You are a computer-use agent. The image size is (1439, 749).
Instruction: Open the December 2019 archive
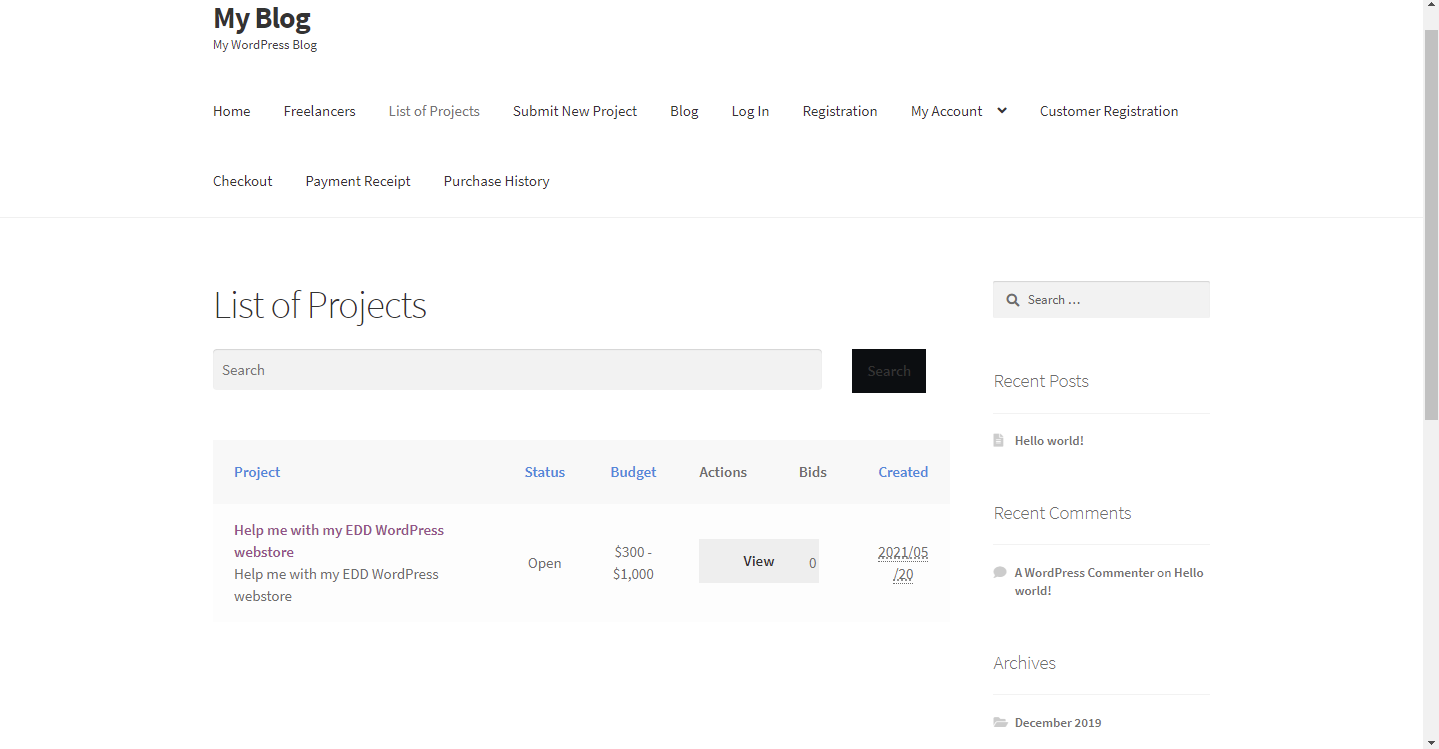click(x=1058, y=723)
